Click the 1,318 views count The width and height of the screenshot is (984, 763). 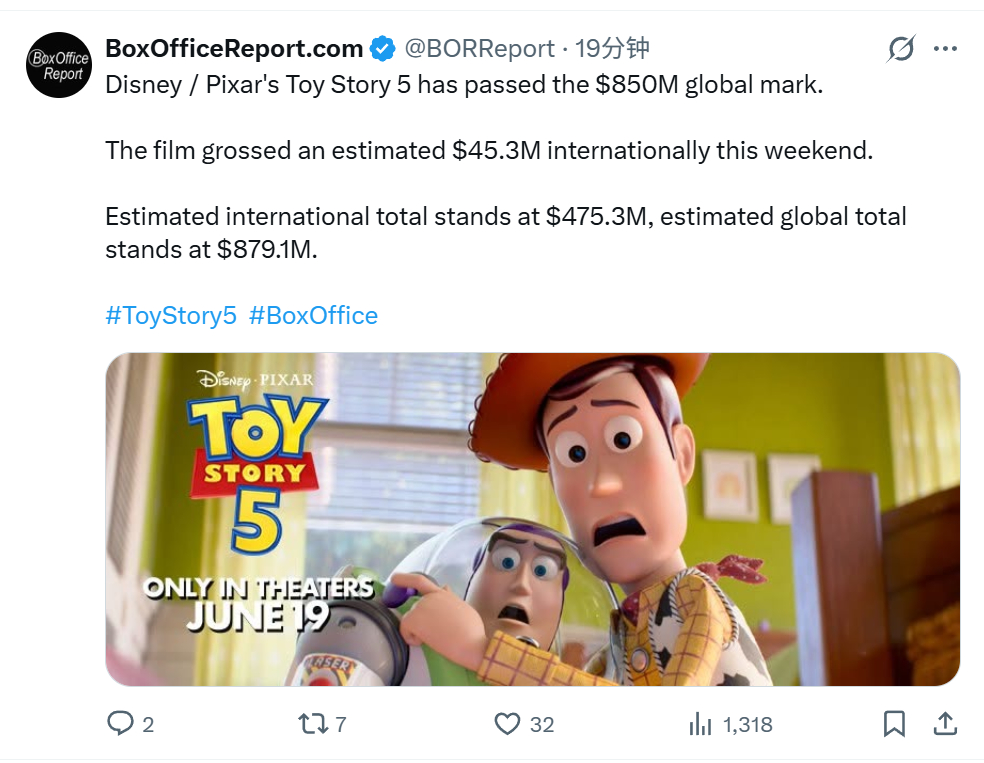point(747,725)
